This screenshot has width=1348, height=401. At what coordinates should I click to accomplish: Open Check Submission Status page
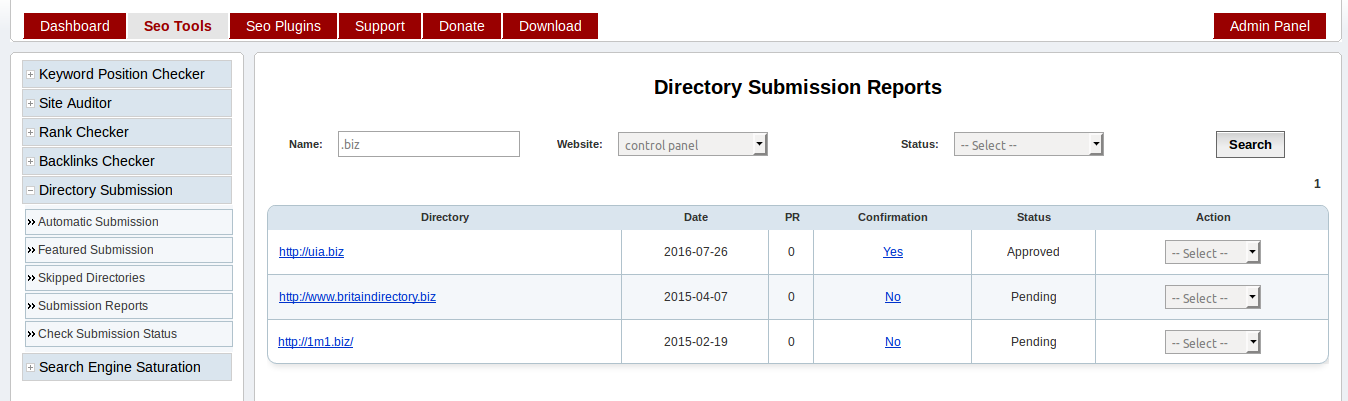tap(129, 334)
